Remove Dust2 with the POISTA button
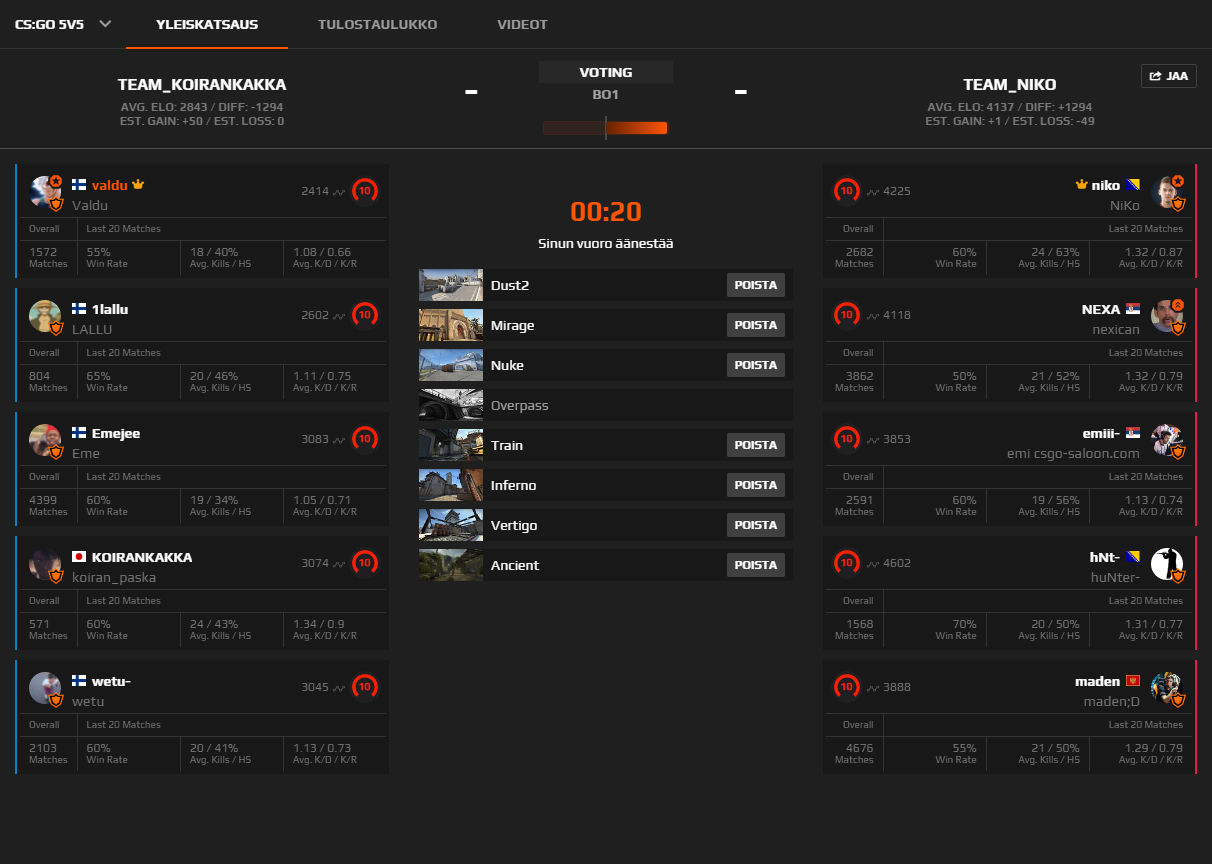Viewport: 1212px width, 864px height. [x=756, y=285]
